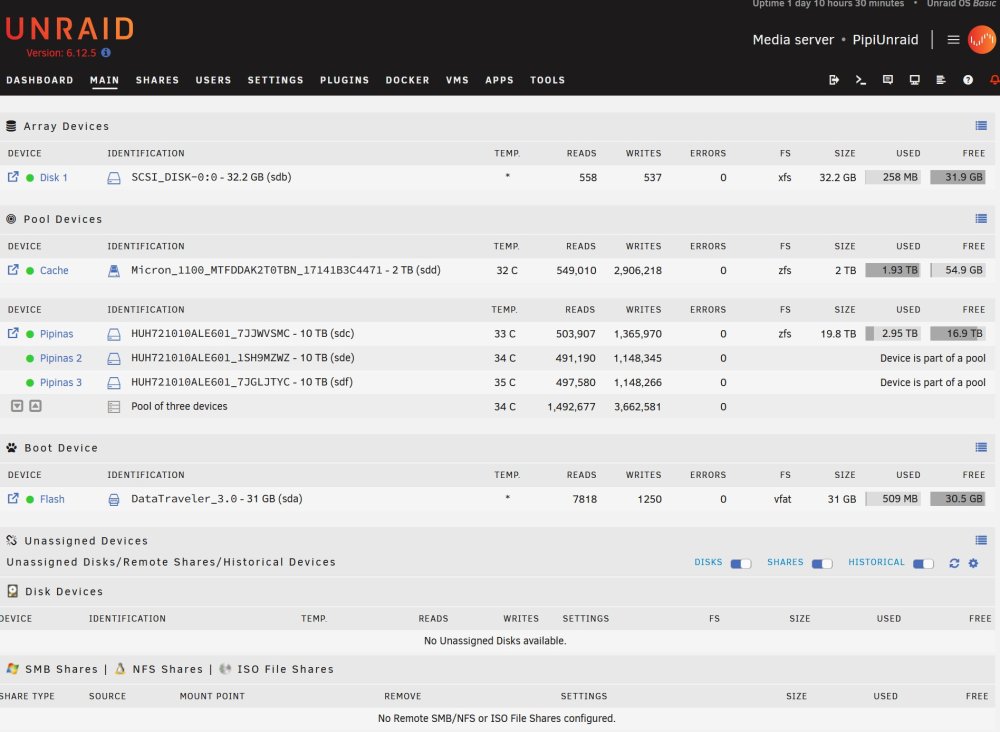Open the PLUGINS tab
This screenshot has width=1000, height=732.
344,80
